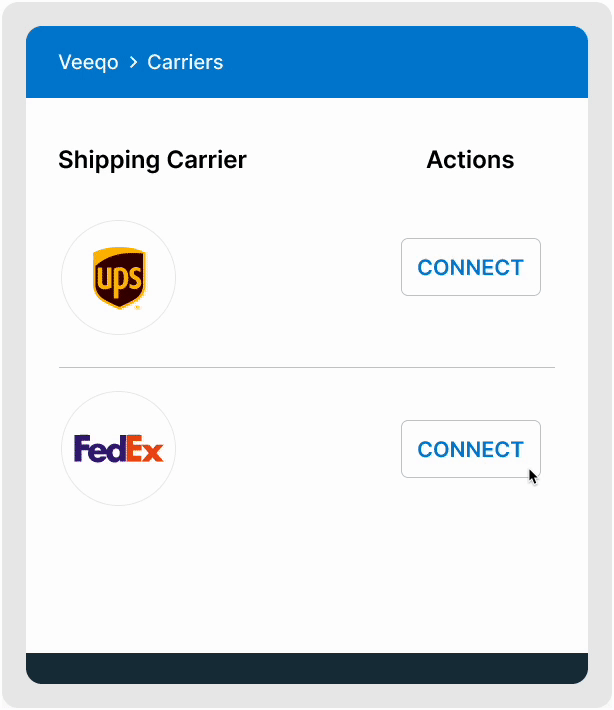Image resolution: width=614 pixels, height=710 pixels.
Task: Click the Actions column header
Action: point(470,160)
